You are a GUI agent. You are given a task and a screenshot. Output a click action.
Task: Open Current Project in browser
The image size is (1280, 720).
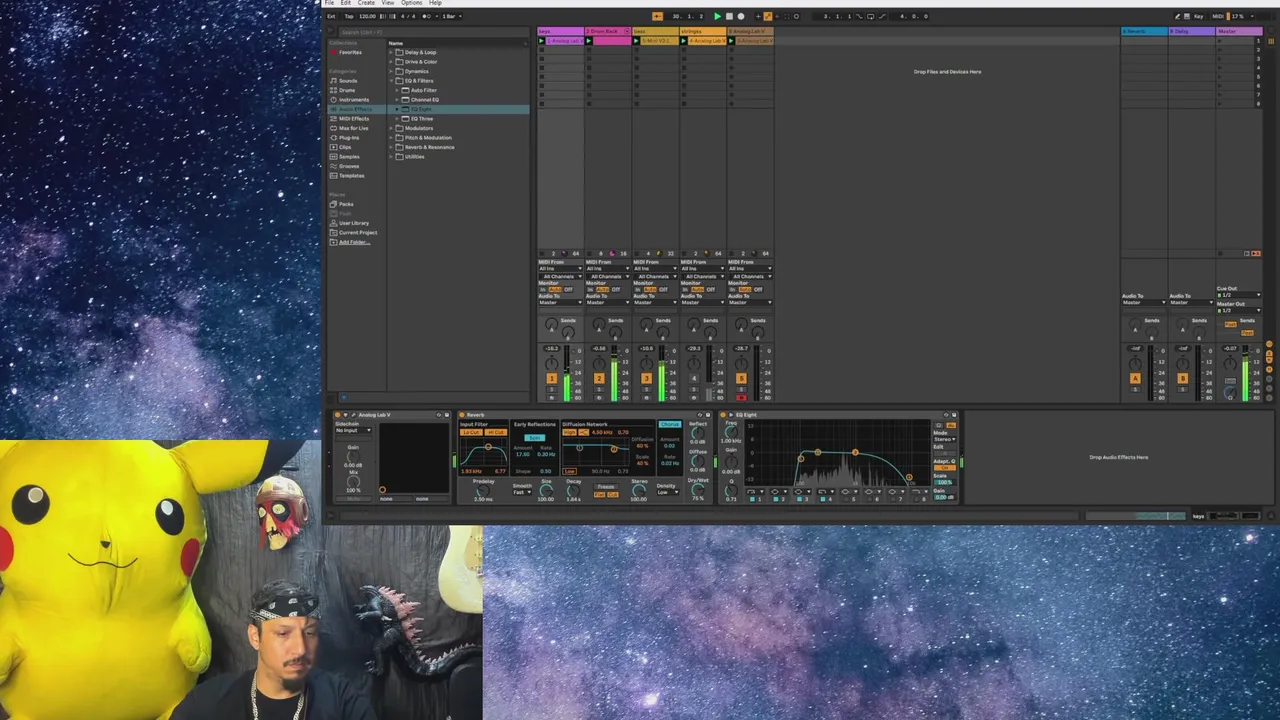tap(358, 233)
